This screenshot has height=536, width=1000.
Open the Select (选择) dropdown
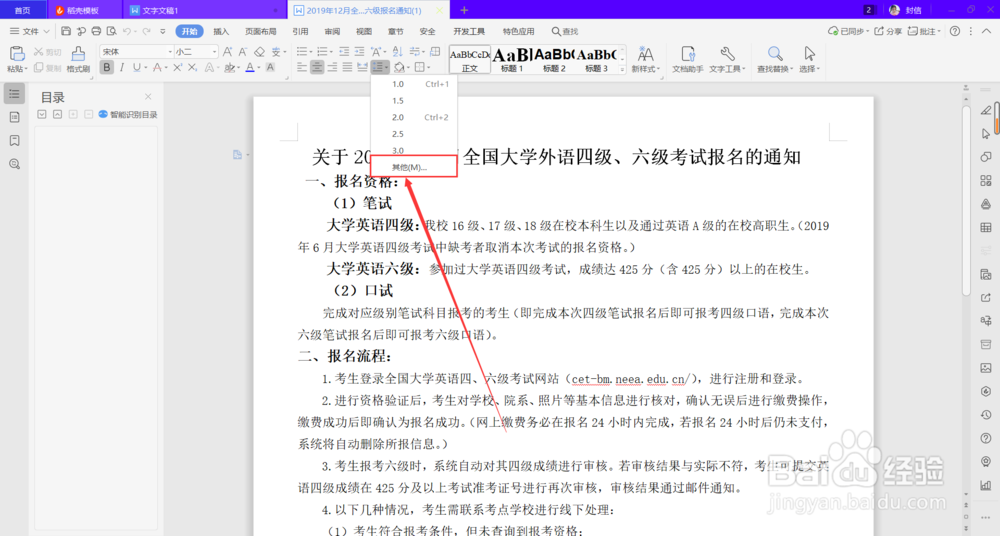pos(809,59)
